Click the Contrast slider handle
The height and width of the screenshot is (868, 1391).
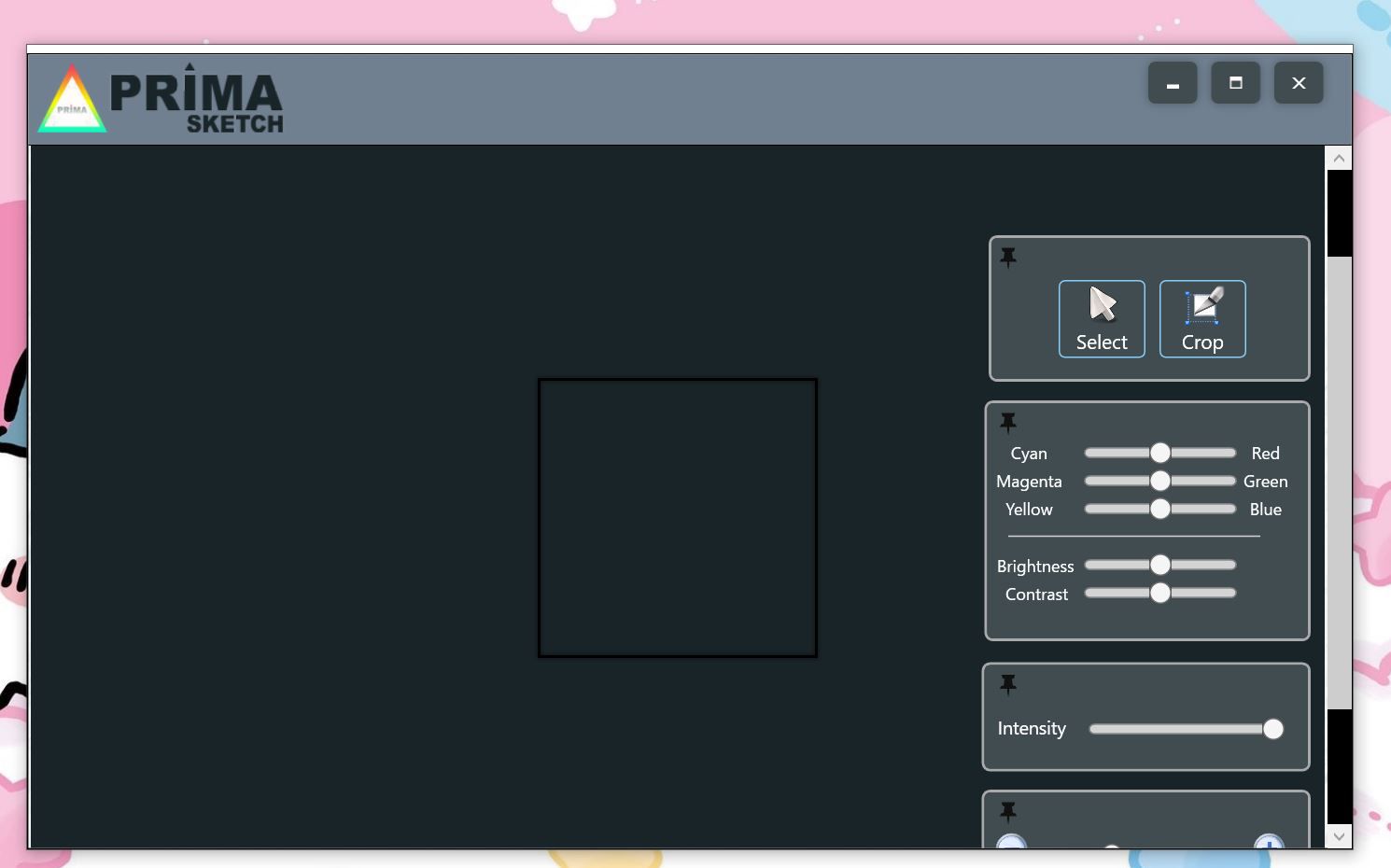(x=1159, y=593)
